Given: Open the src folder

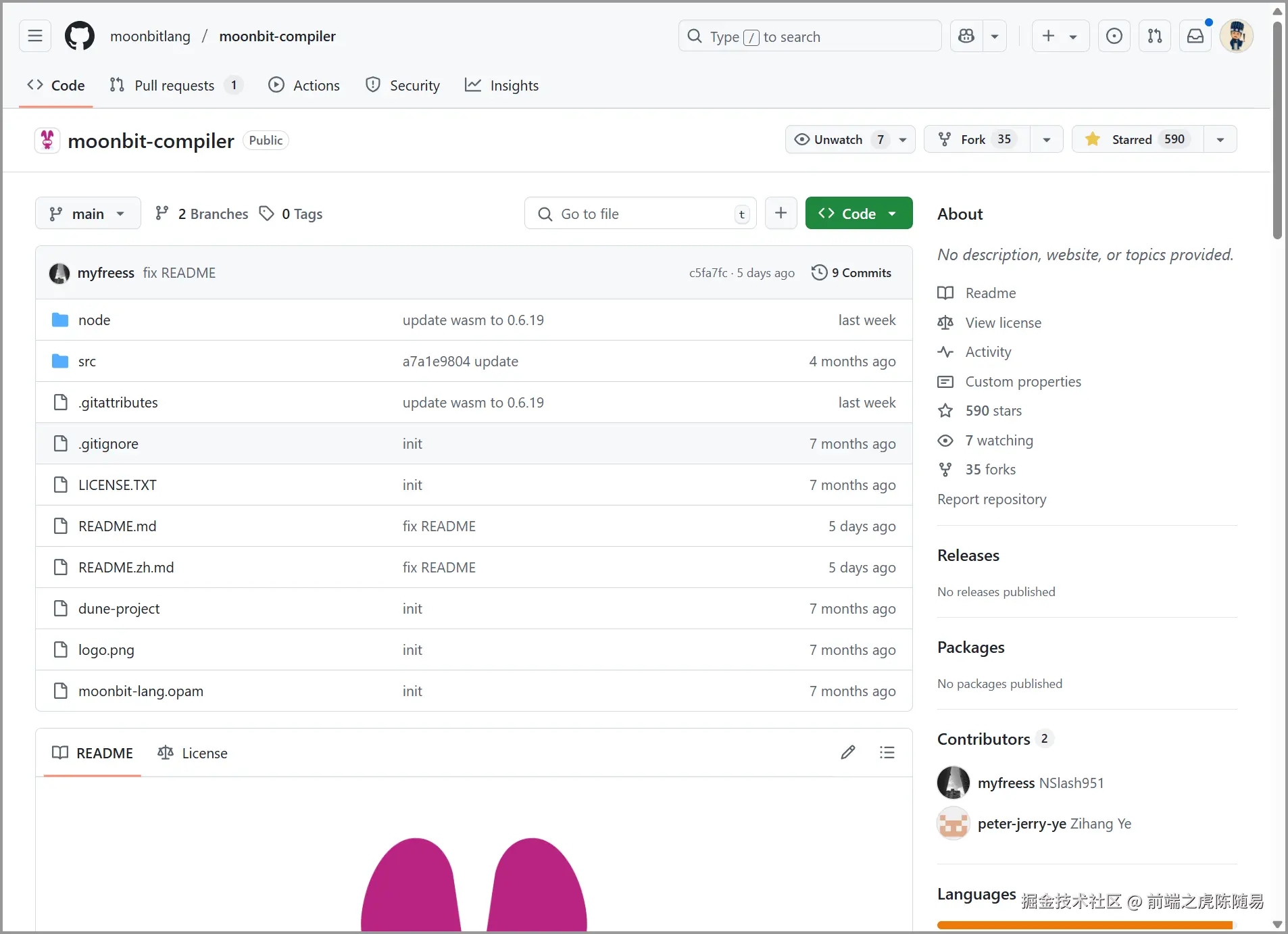Looking at the screenshot, I should pos(87,362).
